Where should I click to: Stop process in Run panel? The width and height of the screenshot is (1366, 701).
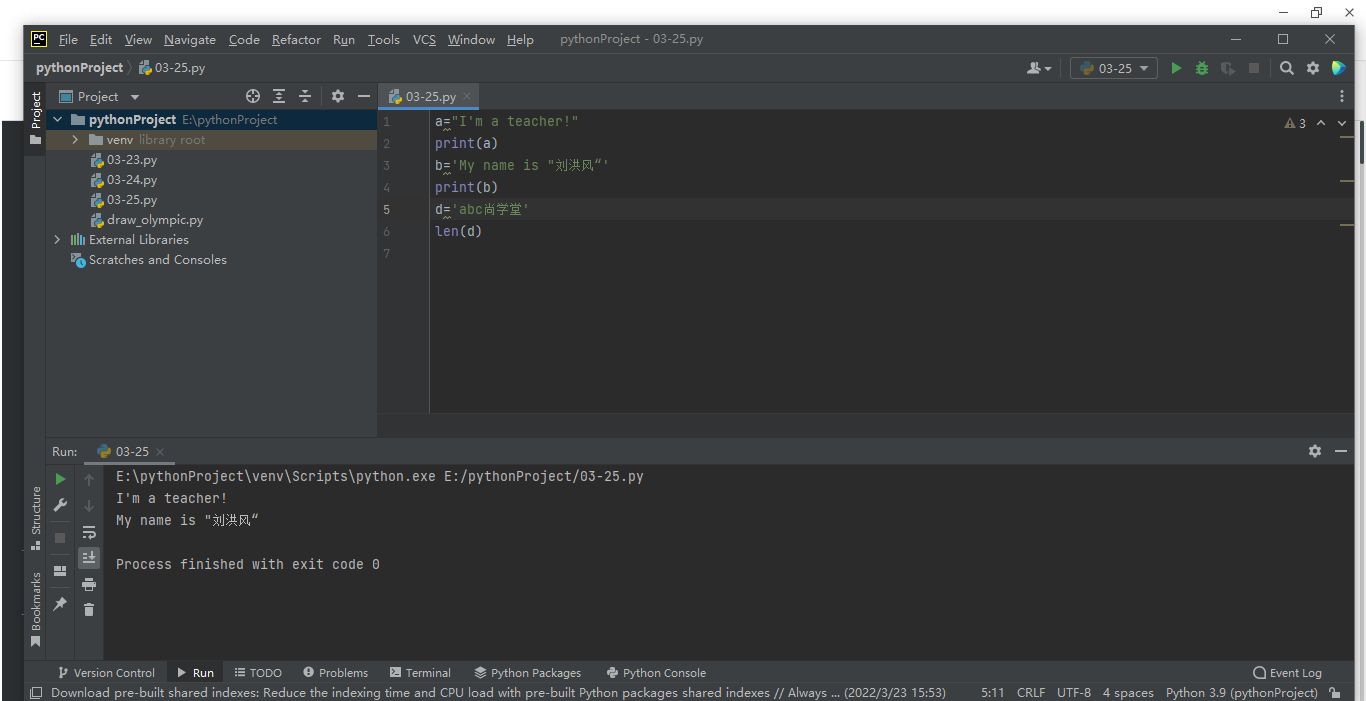(x=60, y=538)
